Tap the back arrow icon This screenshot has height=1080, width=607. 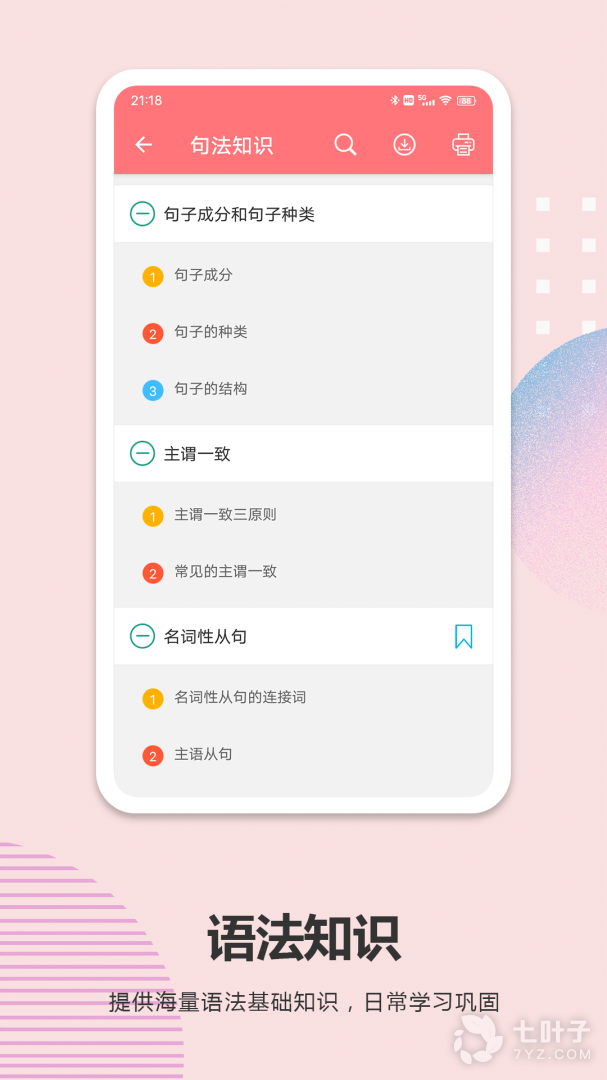[143, 145]
